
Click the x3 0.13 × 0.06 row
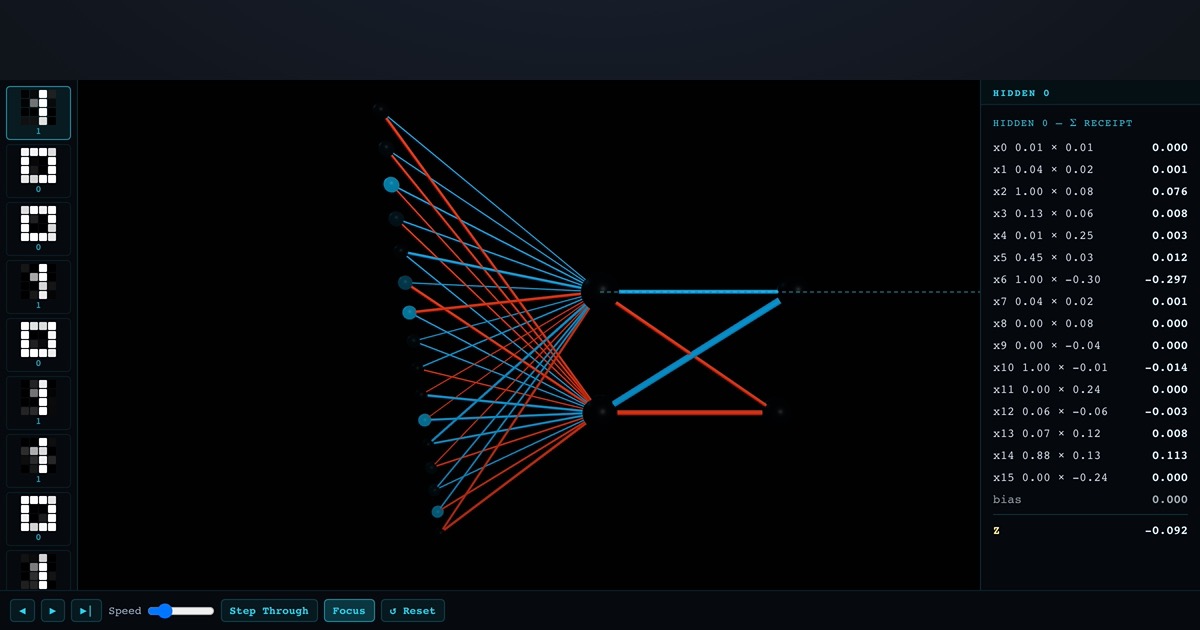(x=1090, y=213)
